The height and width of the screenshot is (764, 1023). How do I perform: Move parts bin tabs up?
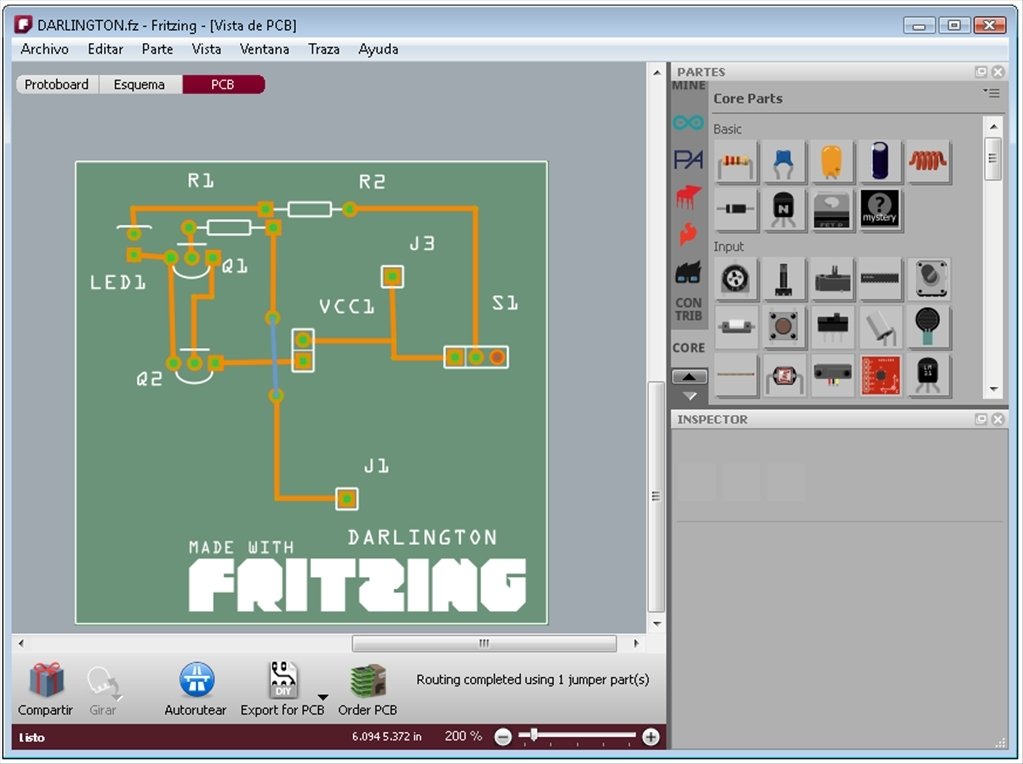[x=690, y=377]
